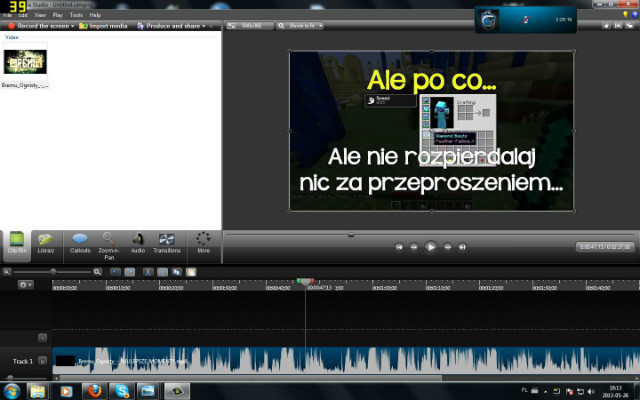Screen dimensions: 640x400
Task: Click the Cut tool on timeline toolbar
Action: coord(148,272)
